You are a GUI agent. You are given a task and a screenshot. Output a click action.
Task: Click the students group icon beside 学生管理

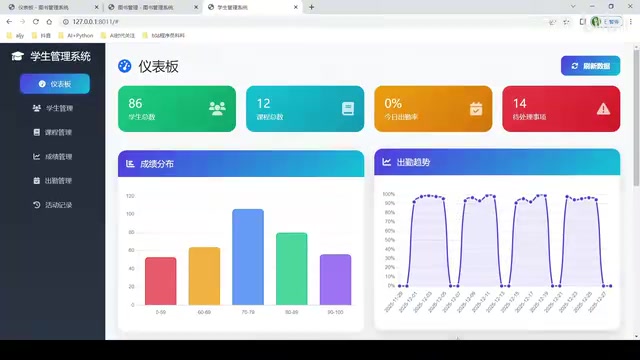tap(37, 108)
